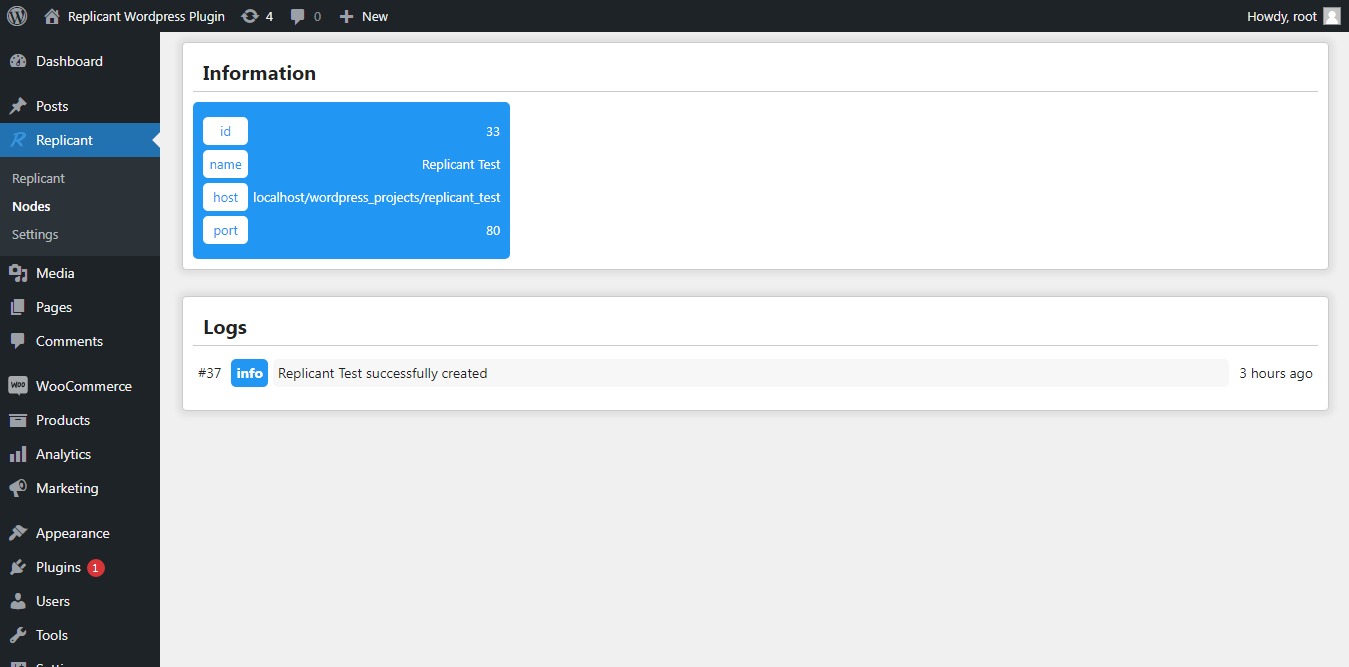1349x667 pixels.
Task: Click the plus icon for New
Action: click(x=346, y=16)
